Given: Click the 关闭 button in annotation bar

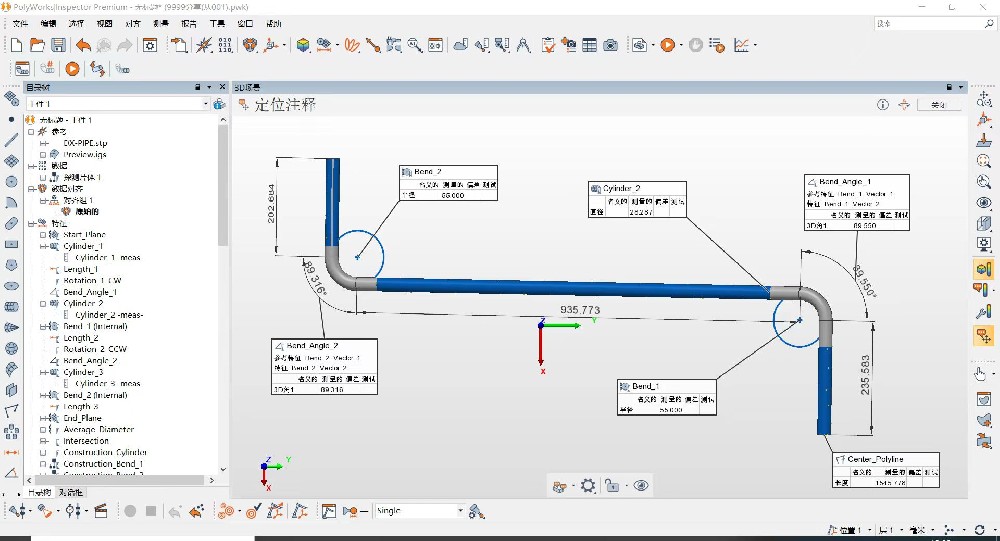Looking at the screenshot, I should (x=938, y=104).
